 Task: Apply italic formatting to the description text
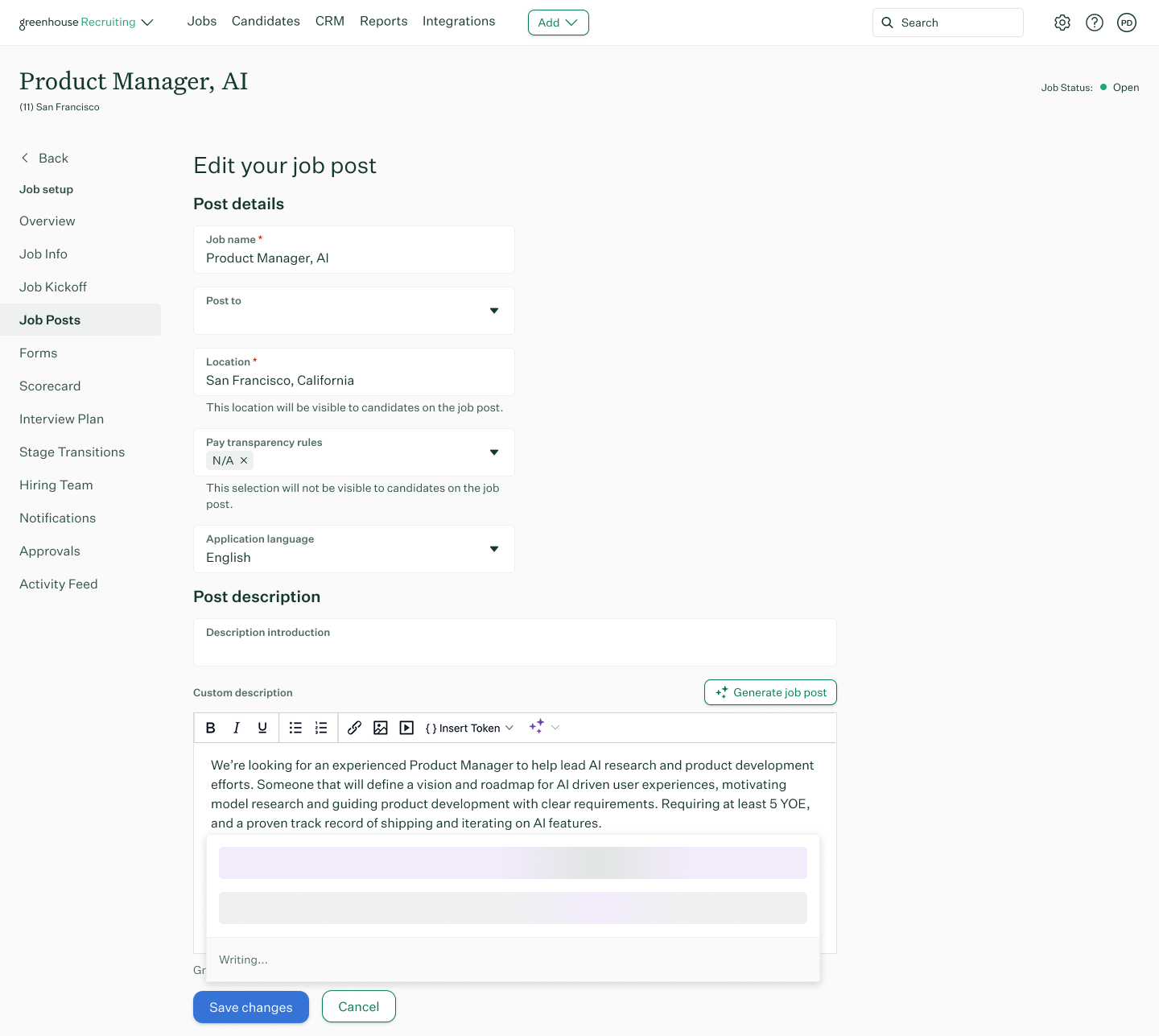236,727
